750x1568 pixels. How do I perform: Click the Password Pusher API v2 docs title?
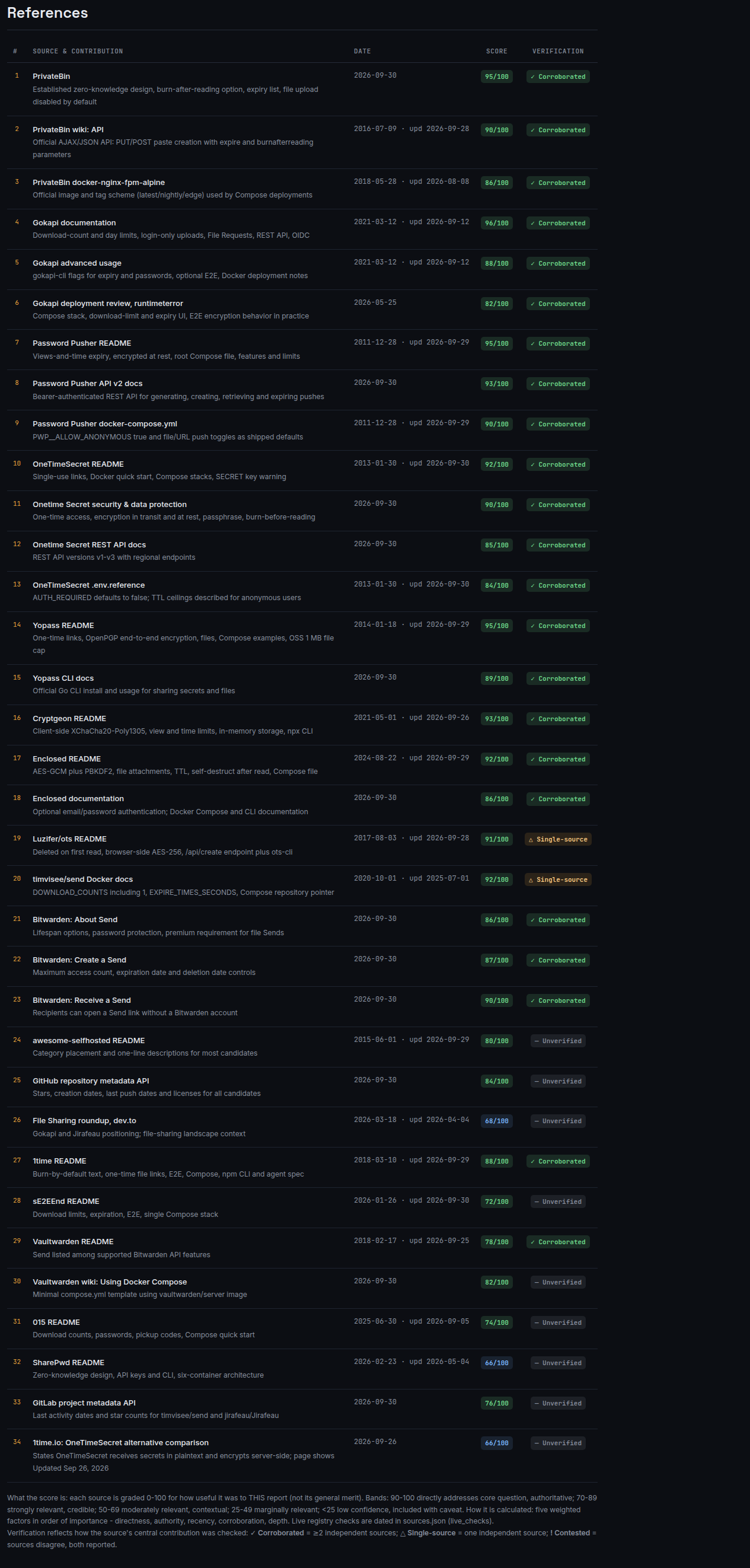click(88, 384)
